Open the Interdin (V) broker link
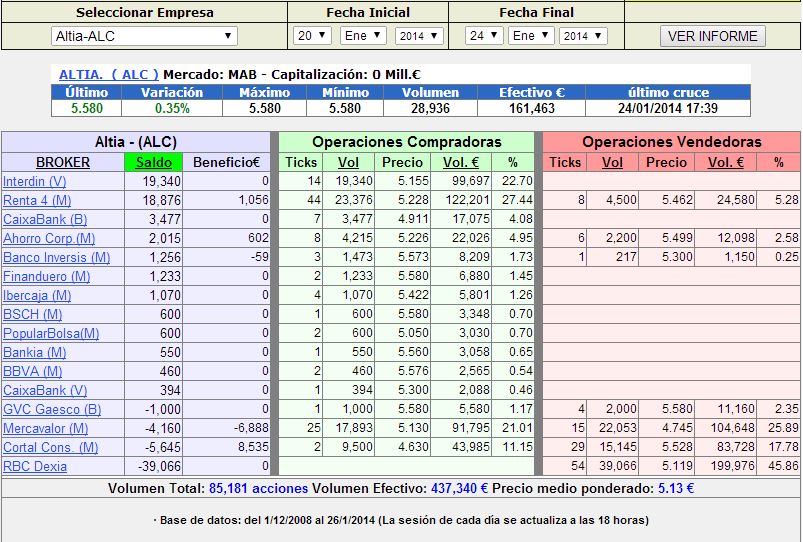Viewport: 803px width, 542px height. [x=34, y=181]
